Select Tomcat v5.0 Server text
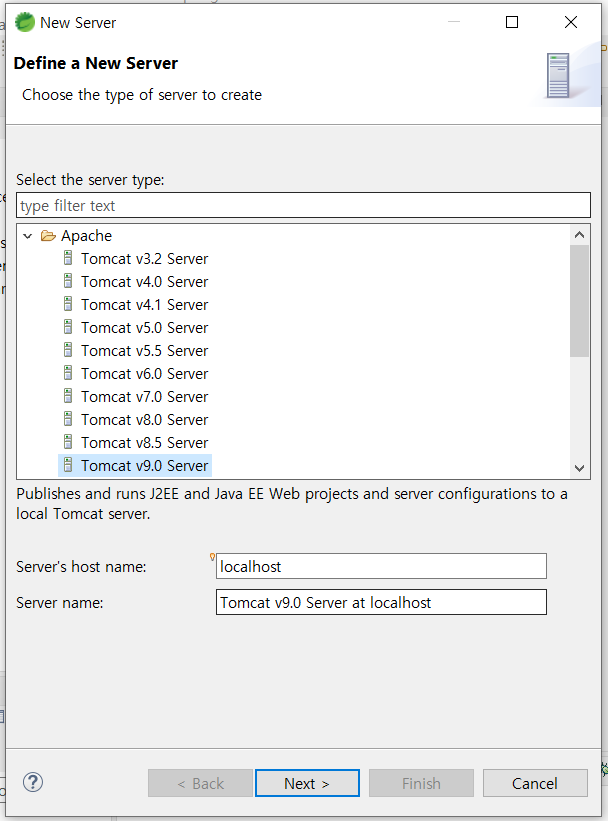Image resolution: width=608 pixels, height=821 pixels. 145,328
